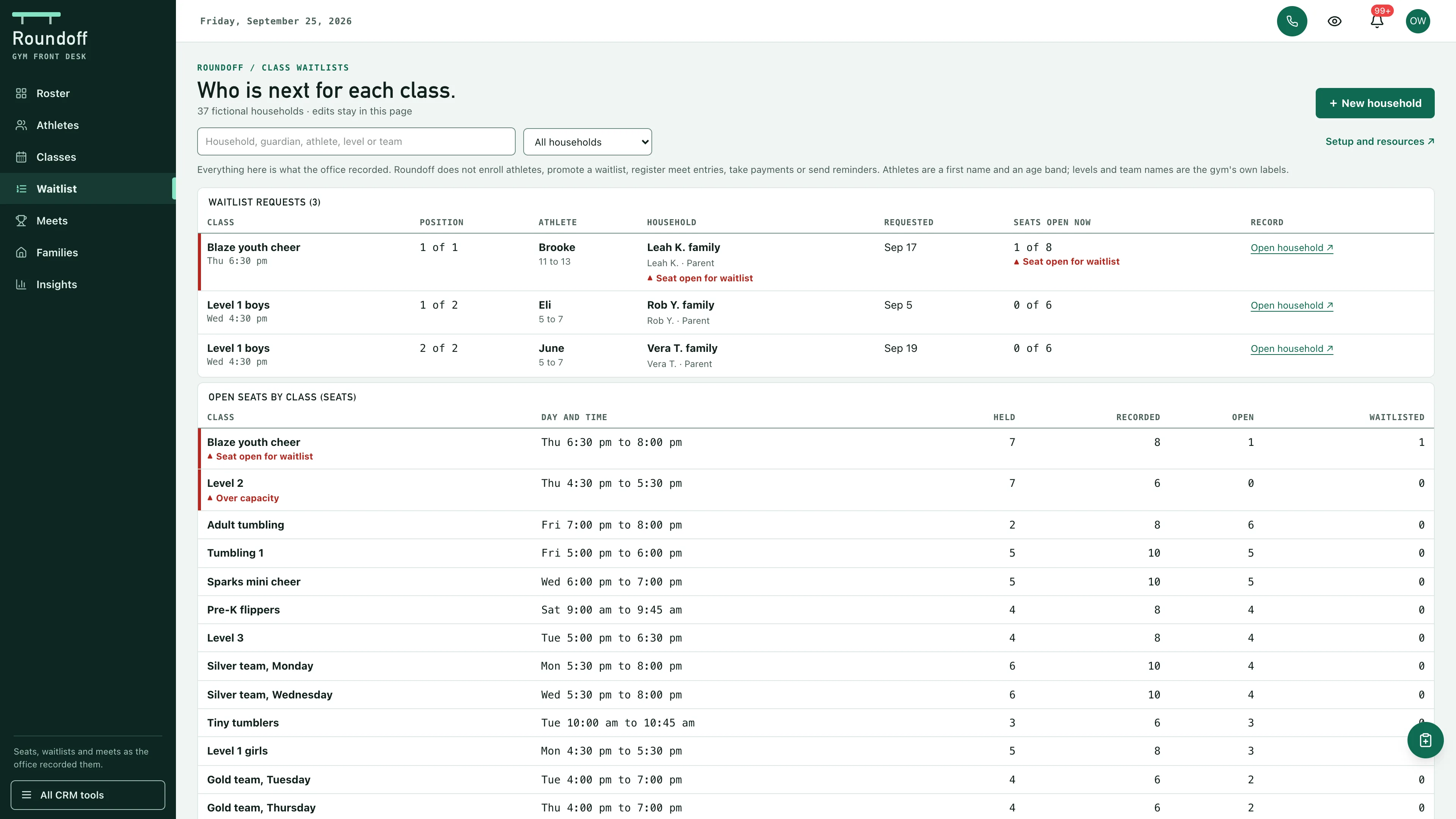Open household for Leah K. family
The width and height of the screenshot is (1456, 819).
coord(1291,248)
